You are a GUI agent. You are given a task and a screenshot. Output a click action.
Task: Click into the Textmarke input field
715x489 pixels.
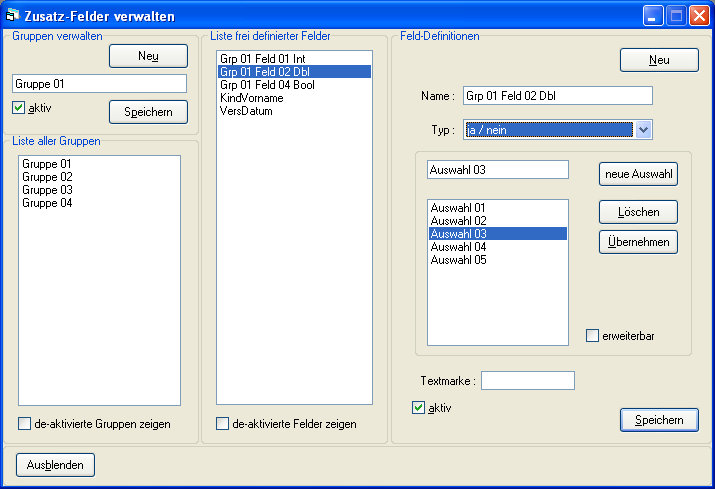[x=528, y=381]
